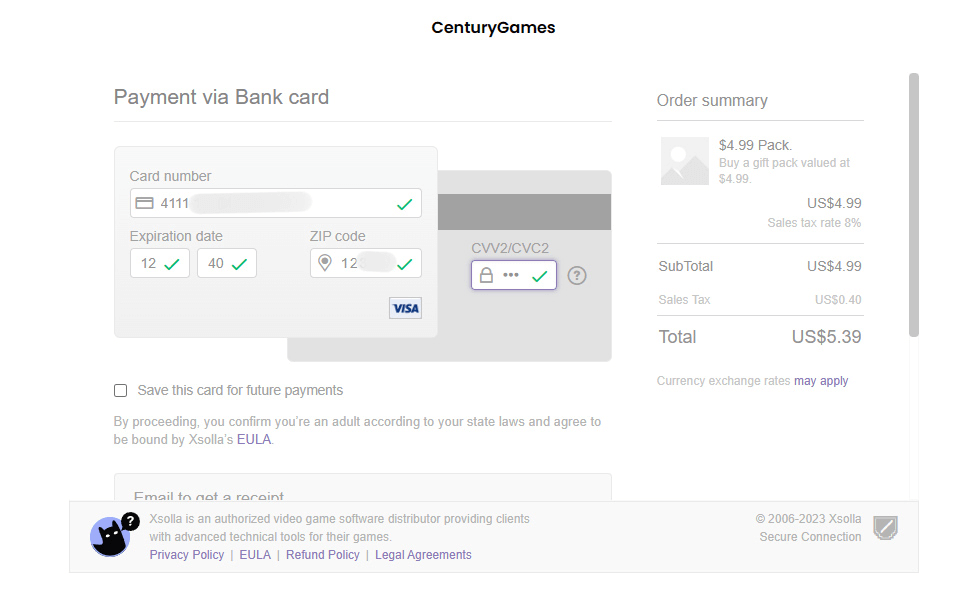Open the EULA link in the agreement text
This screenshot has width=966, height=603.
[x=253, y=439]
